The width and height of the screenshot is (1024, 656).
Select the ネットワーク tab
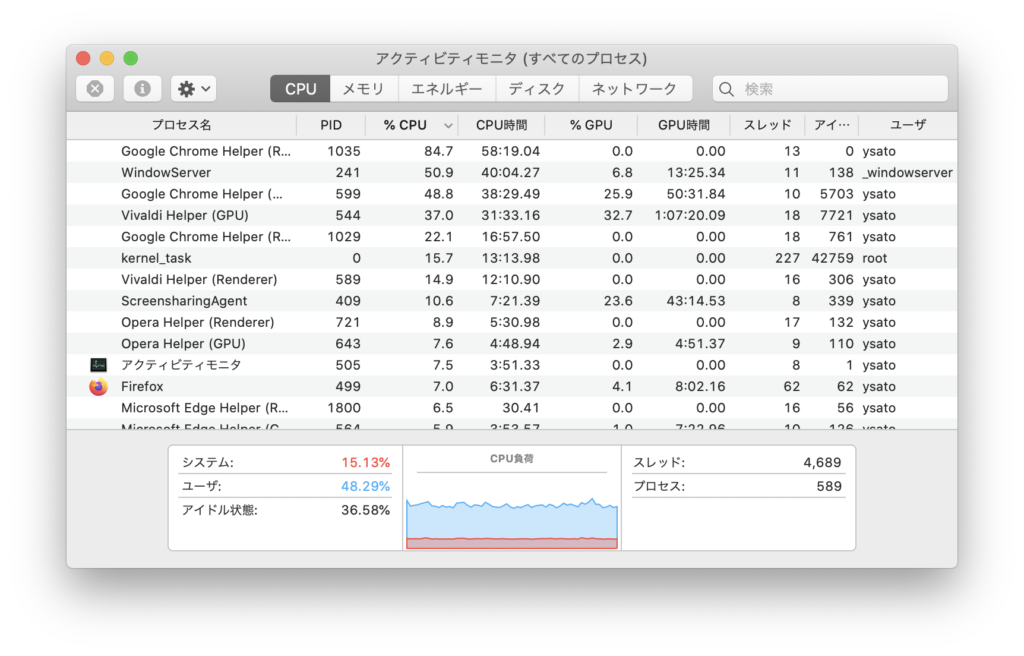pyautogui.click(x=634, y=89)
